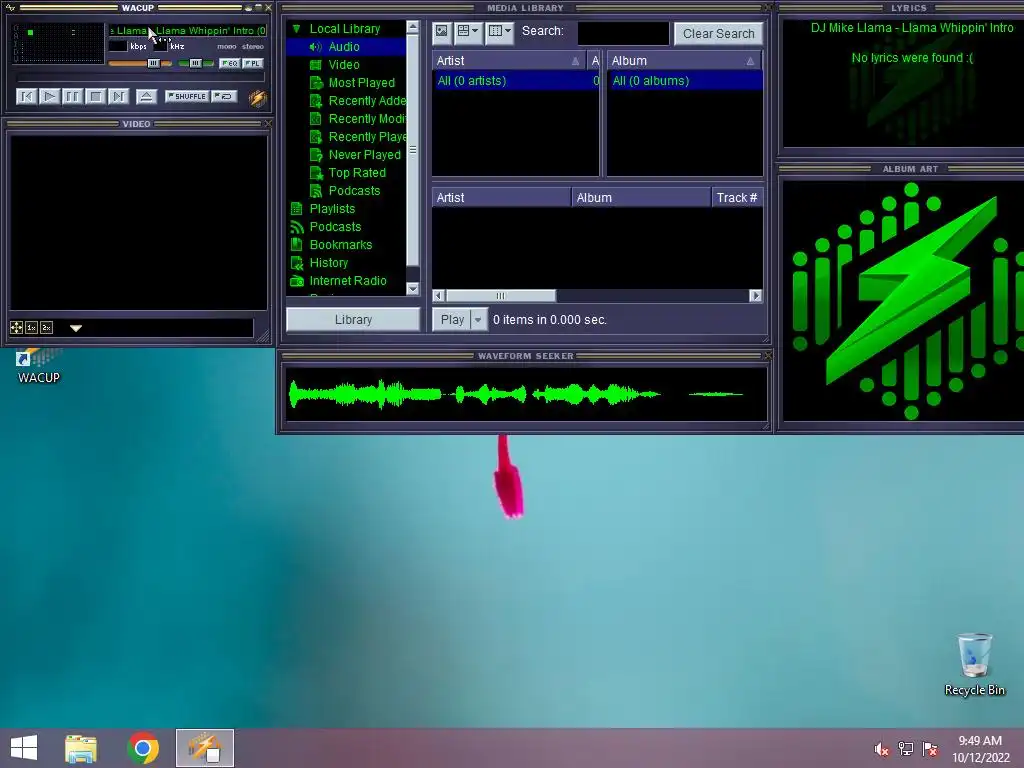Click the library tree scroll down arrow
Viewport: 1024px width, 768px height.
pyautogui.click(x=413, y=288)
